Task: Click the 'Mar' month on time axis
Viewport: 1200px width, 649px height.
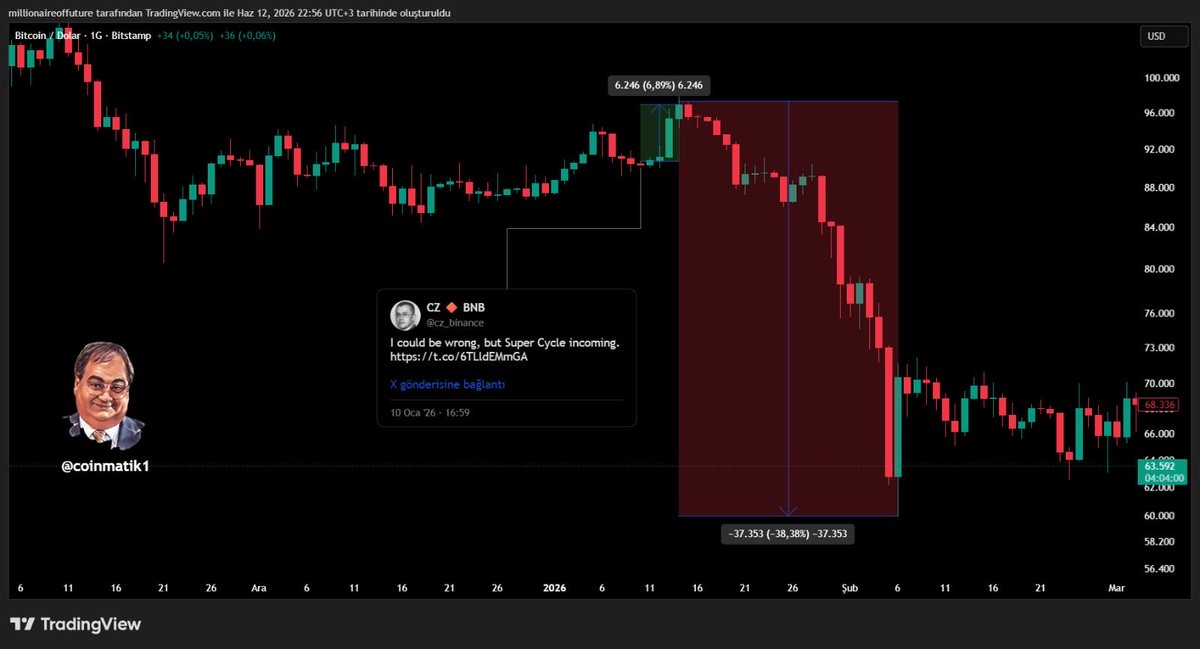Action: (1116, 588)
